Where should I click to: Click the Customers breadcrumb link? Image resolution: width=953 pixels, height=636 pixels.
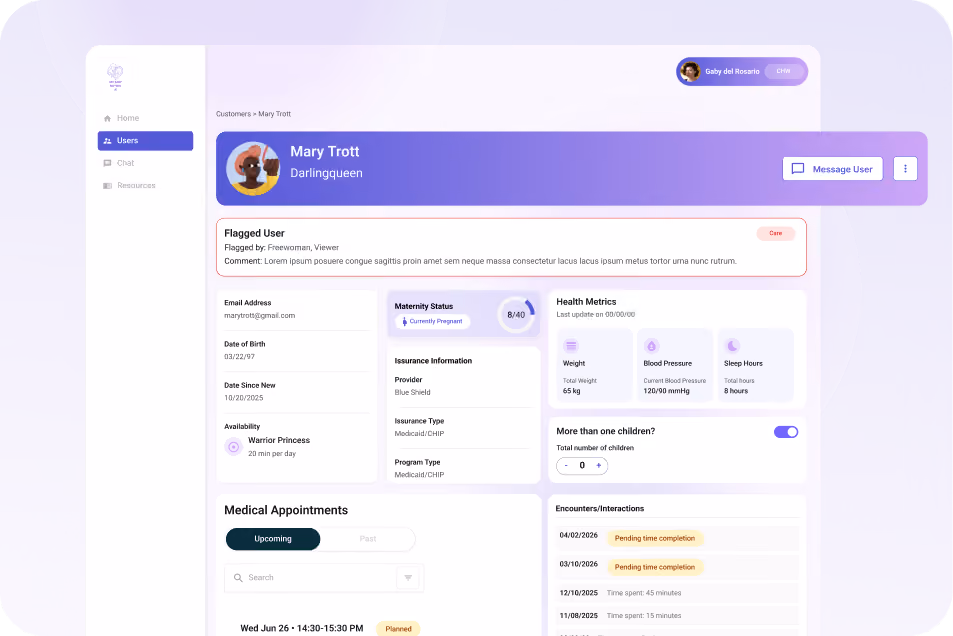click(233, 114)
